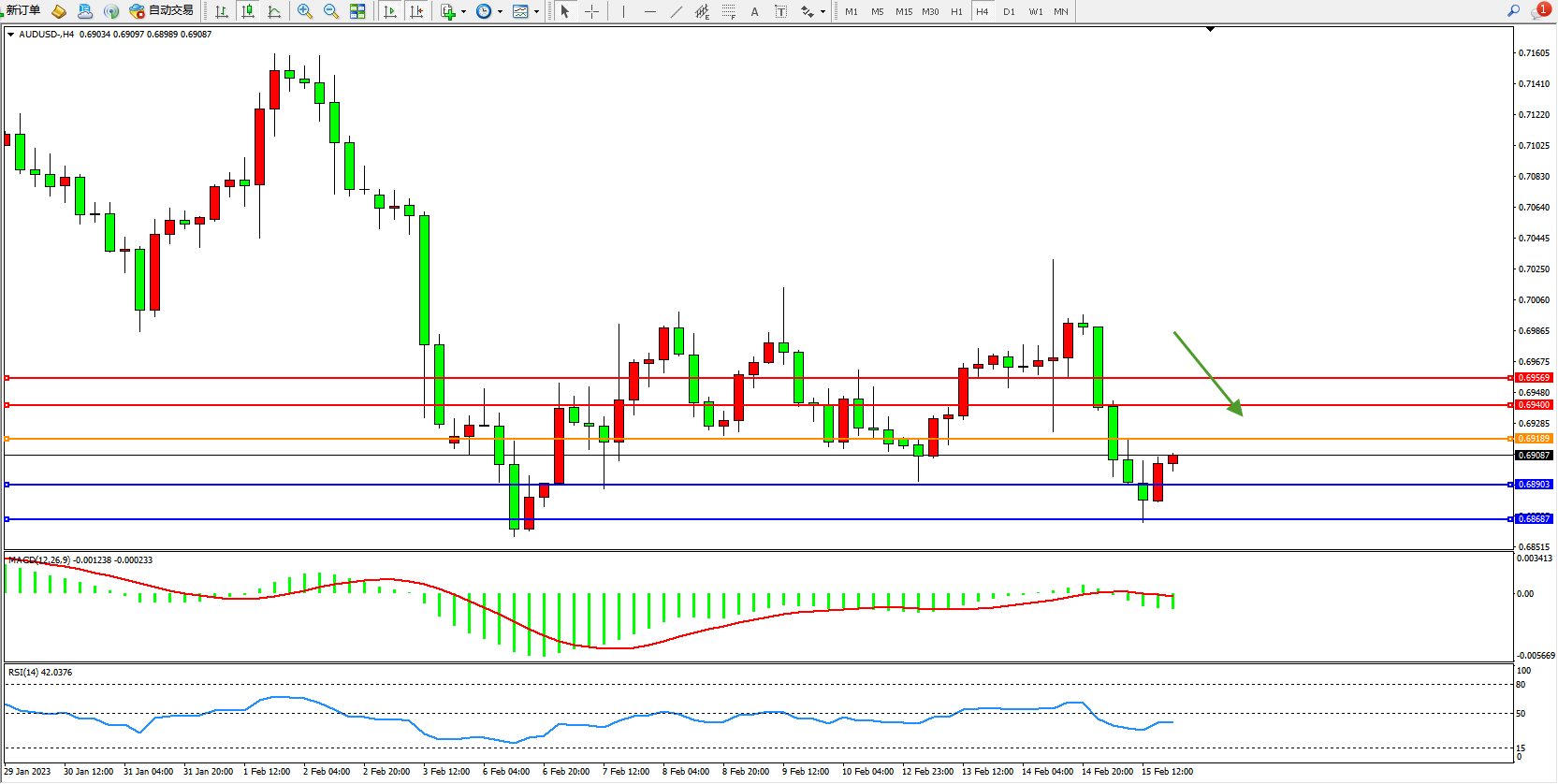Click the 自动交易 auto trading button
The image size is (1558, 784).
162,11
